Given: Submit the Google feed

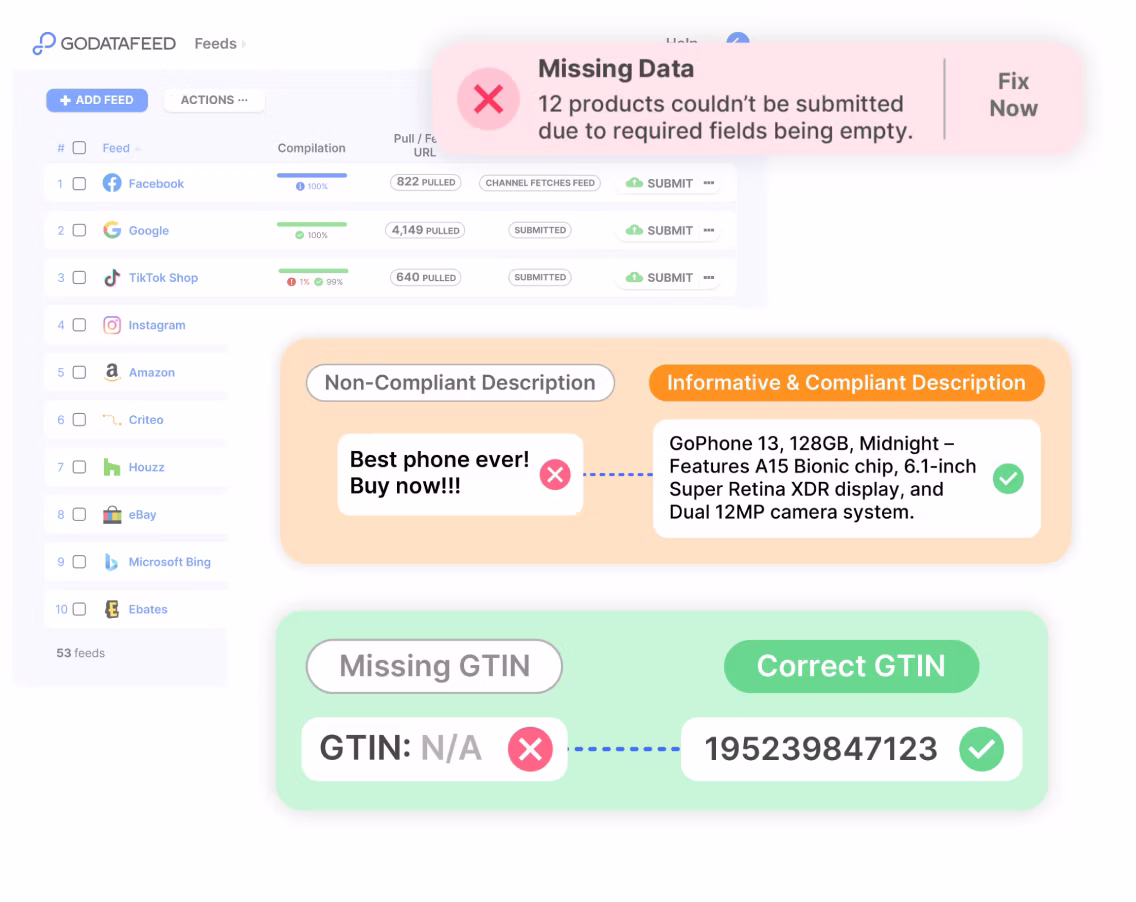Looking at the screenshot, I should [659, 230].
